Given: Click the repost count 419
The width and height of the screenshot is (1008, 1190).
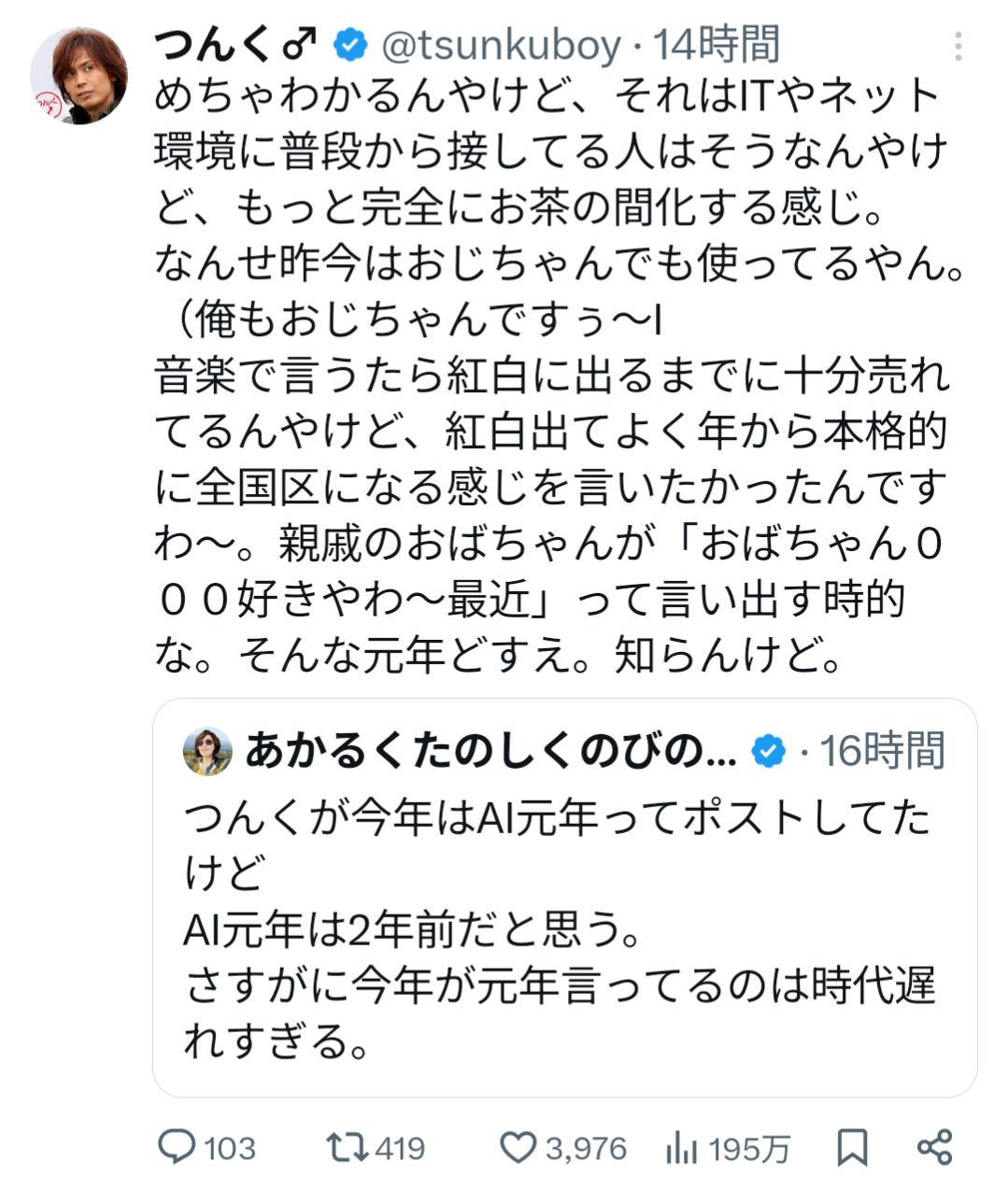Looking at the screenshot, I should (400, 1148).
